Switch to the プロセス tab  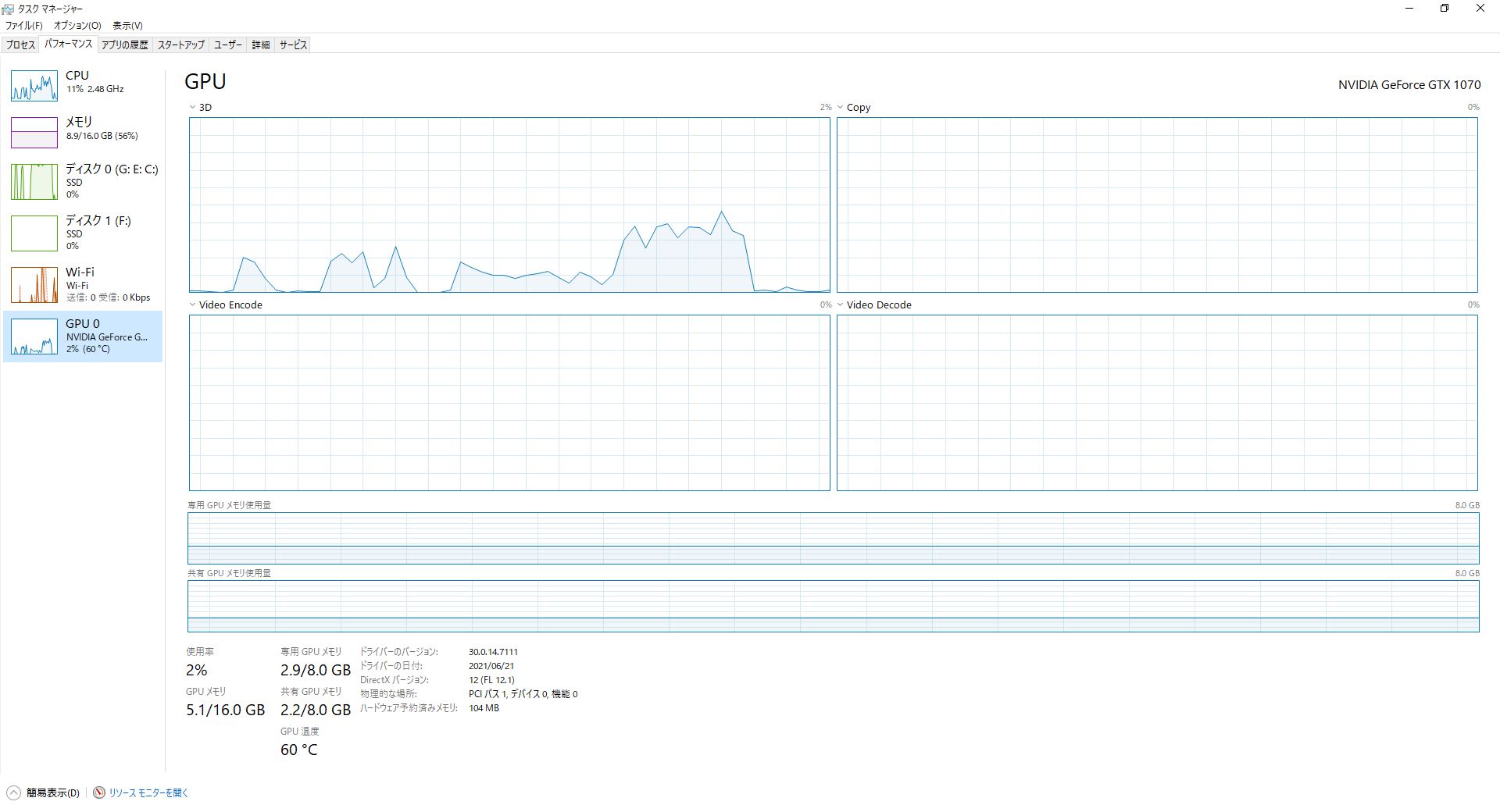21,45
